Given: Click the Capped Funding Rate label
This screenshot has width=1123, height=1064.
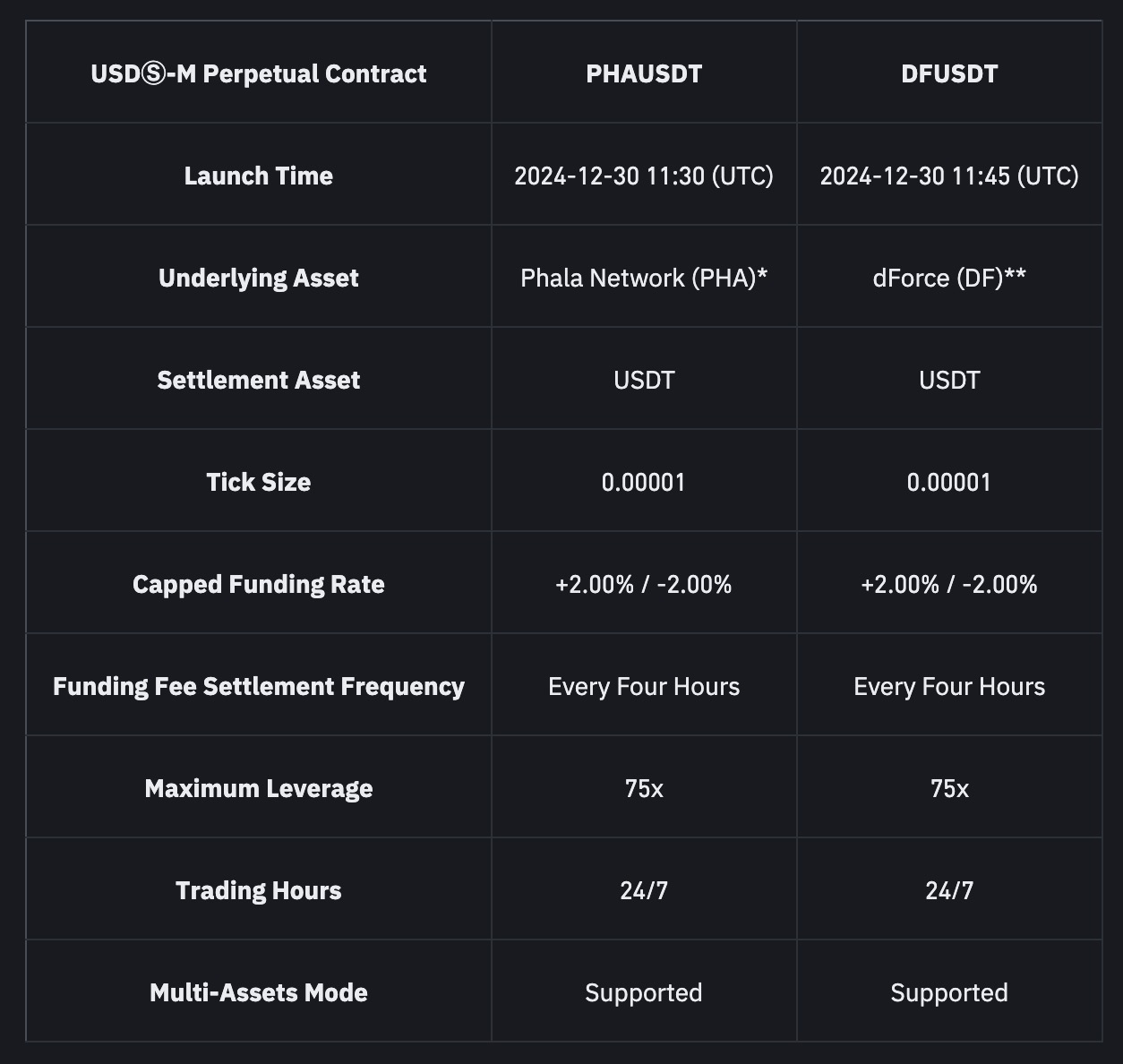Looking at the screenshot, I should click(259, 584).
